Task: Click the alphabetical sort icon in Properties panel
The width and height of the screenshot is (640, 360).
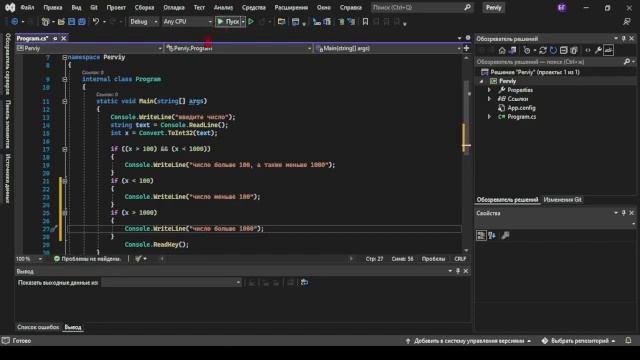Action: (x=492, y=236)
